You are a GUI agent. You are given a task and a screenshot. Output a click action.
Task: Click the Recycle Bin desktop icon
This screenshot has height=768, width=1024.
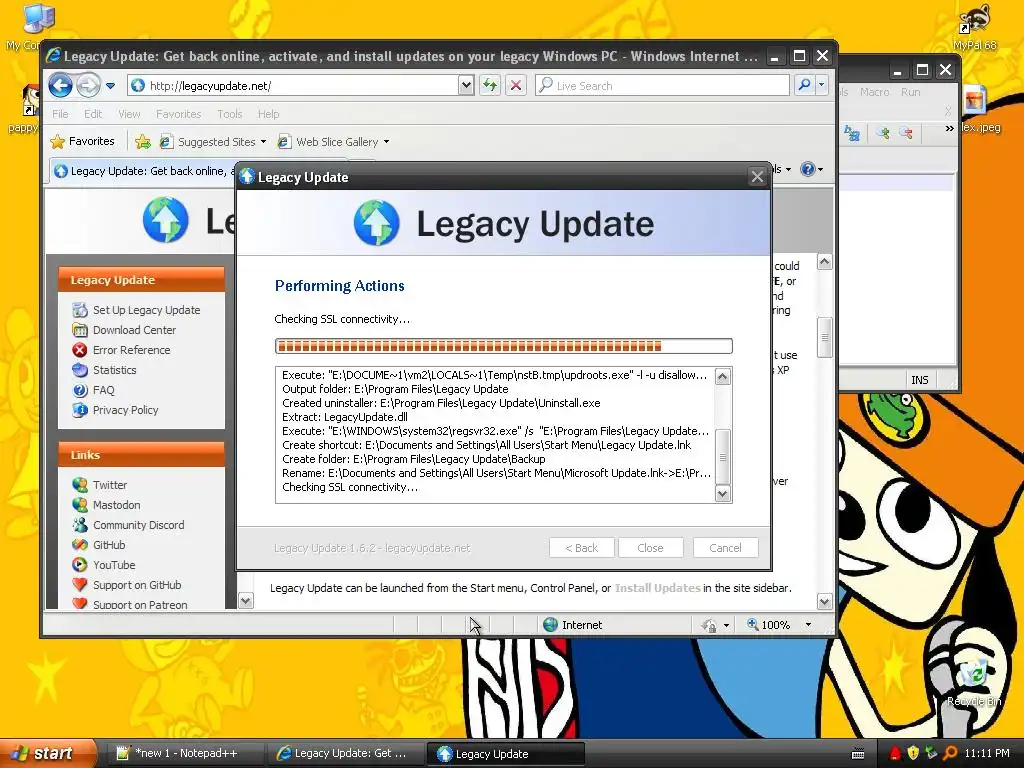[974, 682]
